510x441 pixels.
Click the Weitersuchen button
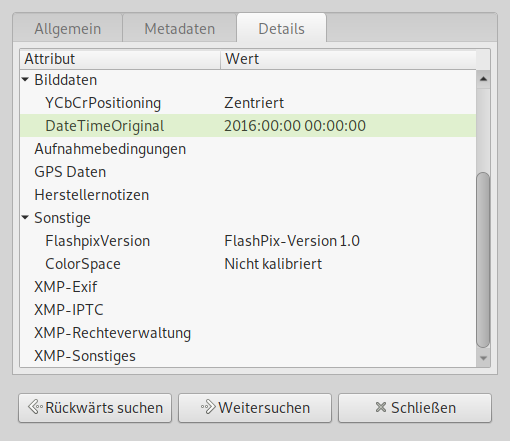coord(255,408)
